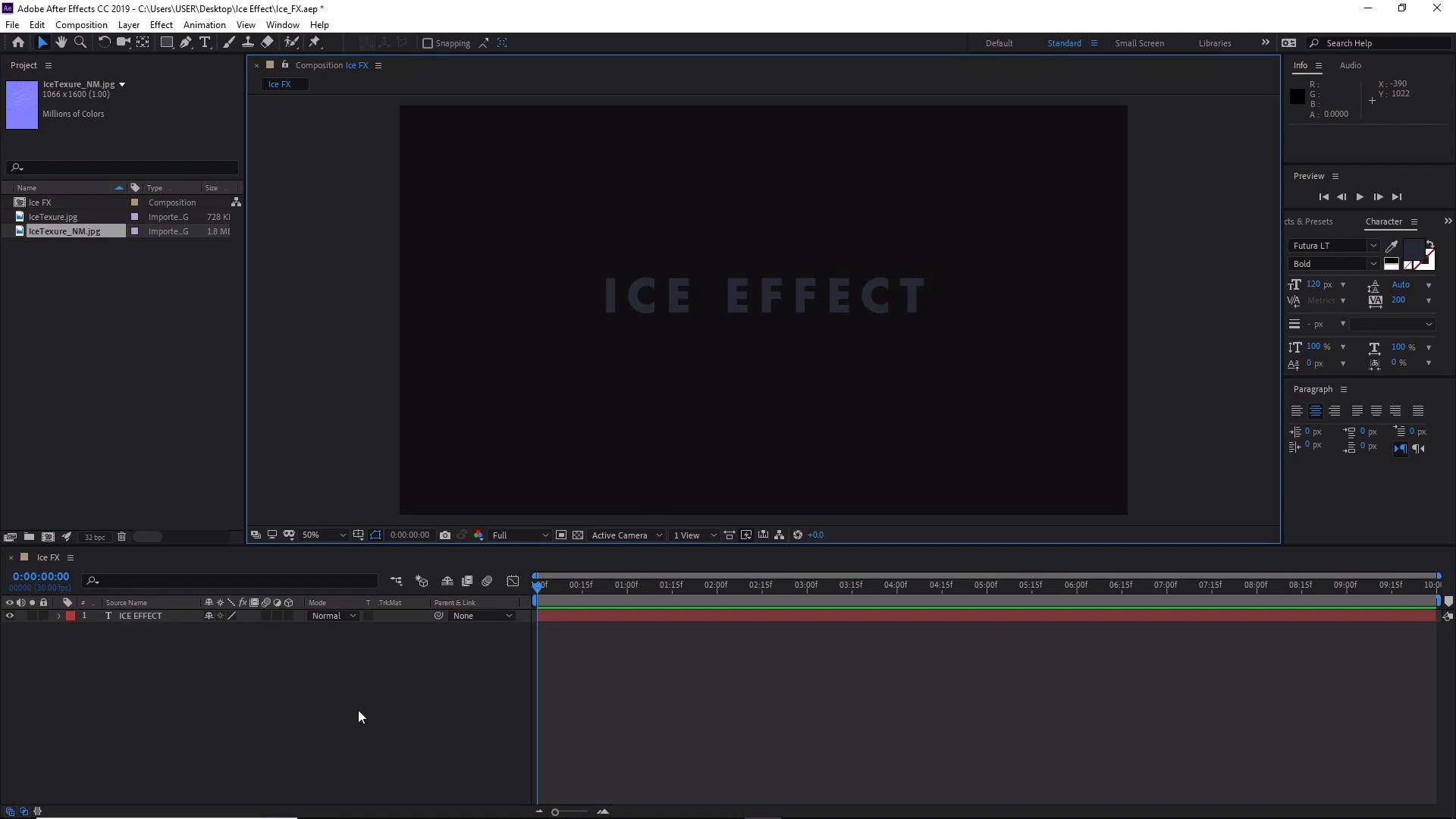Switch to the Audio panel tab
Screen dimensions: 1456x819
coord(1350,65)
